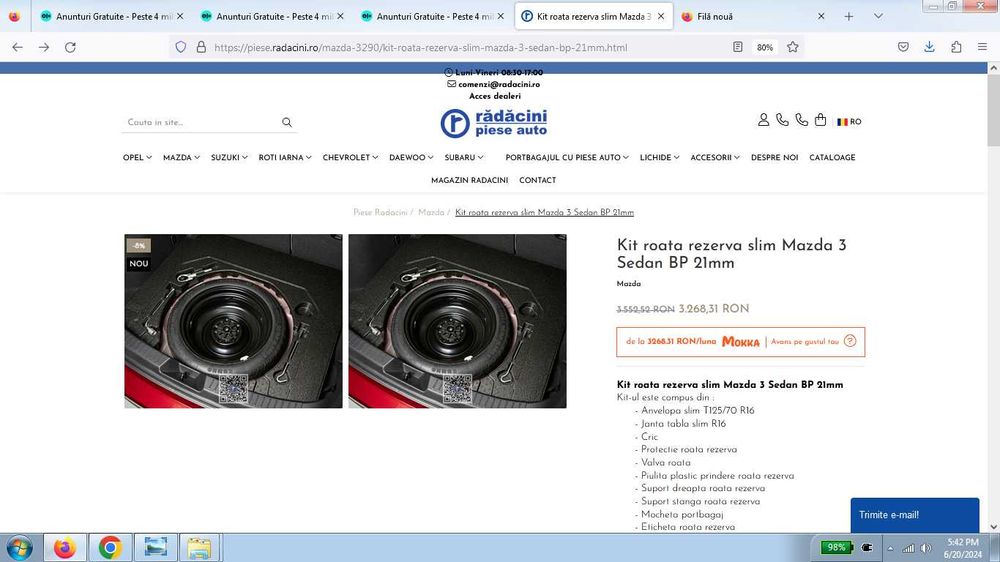This screenshot has width=1000, height=562.
Task: Click the taskbar volume speaker icon
Action: click(x=926, y=548)
